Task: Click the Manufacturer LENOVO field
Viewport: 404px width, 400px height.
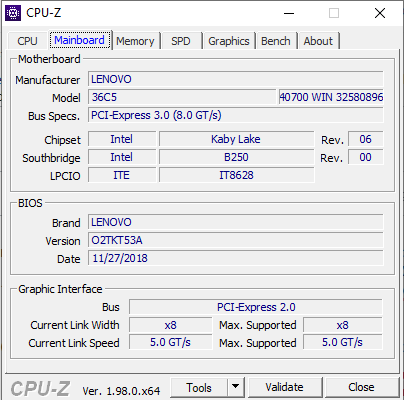Action: coord(236,79)
